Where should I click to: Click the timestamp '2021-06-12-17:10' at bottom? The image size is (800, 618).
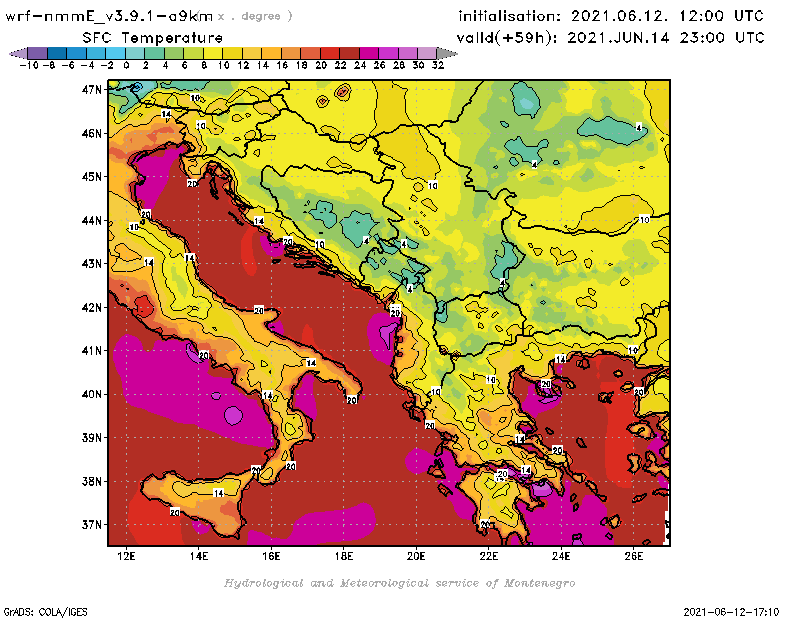pos(731,612)
